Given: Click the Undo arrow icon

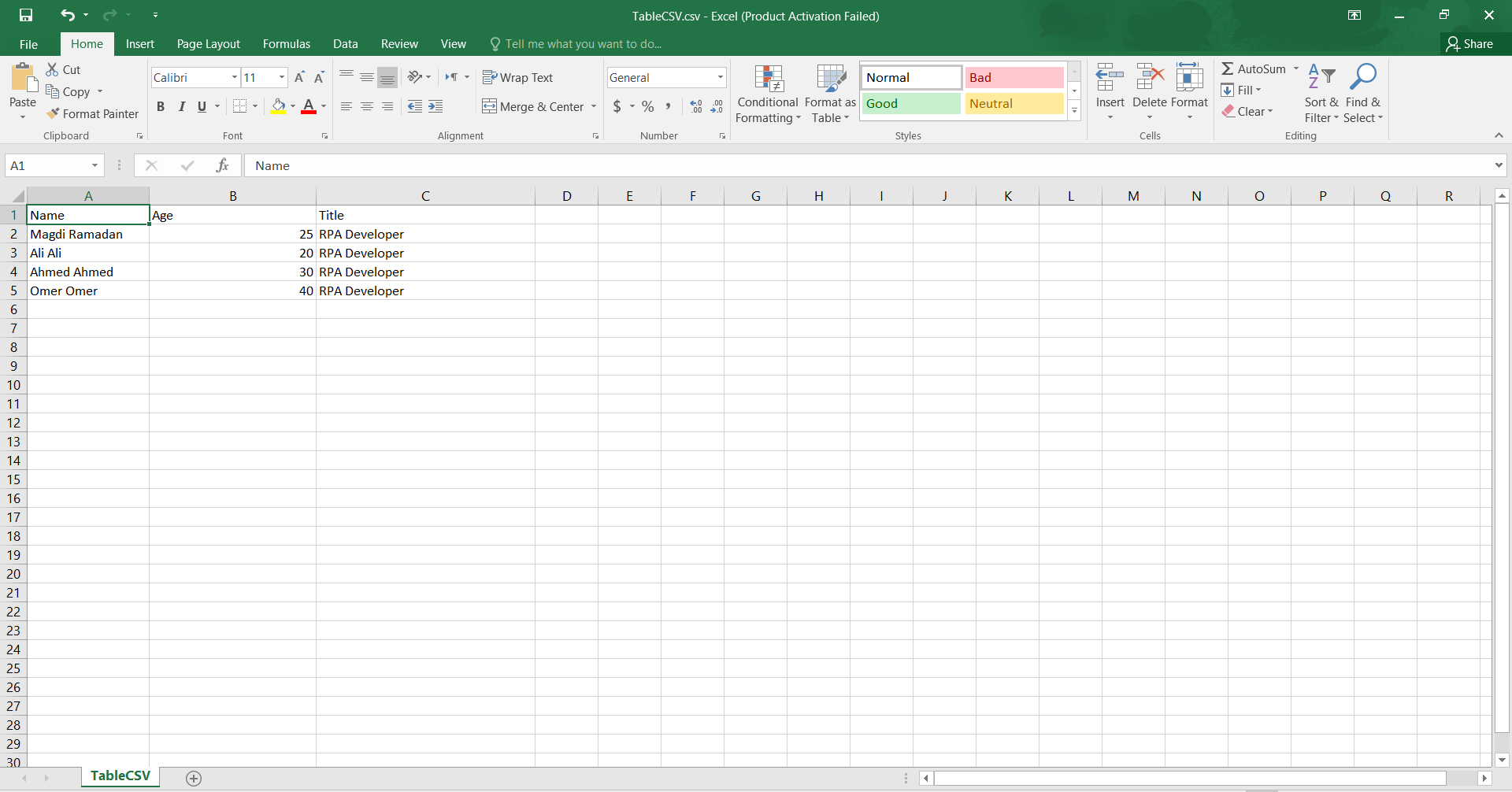Looking at the screenshot, I should pos(68,15).
